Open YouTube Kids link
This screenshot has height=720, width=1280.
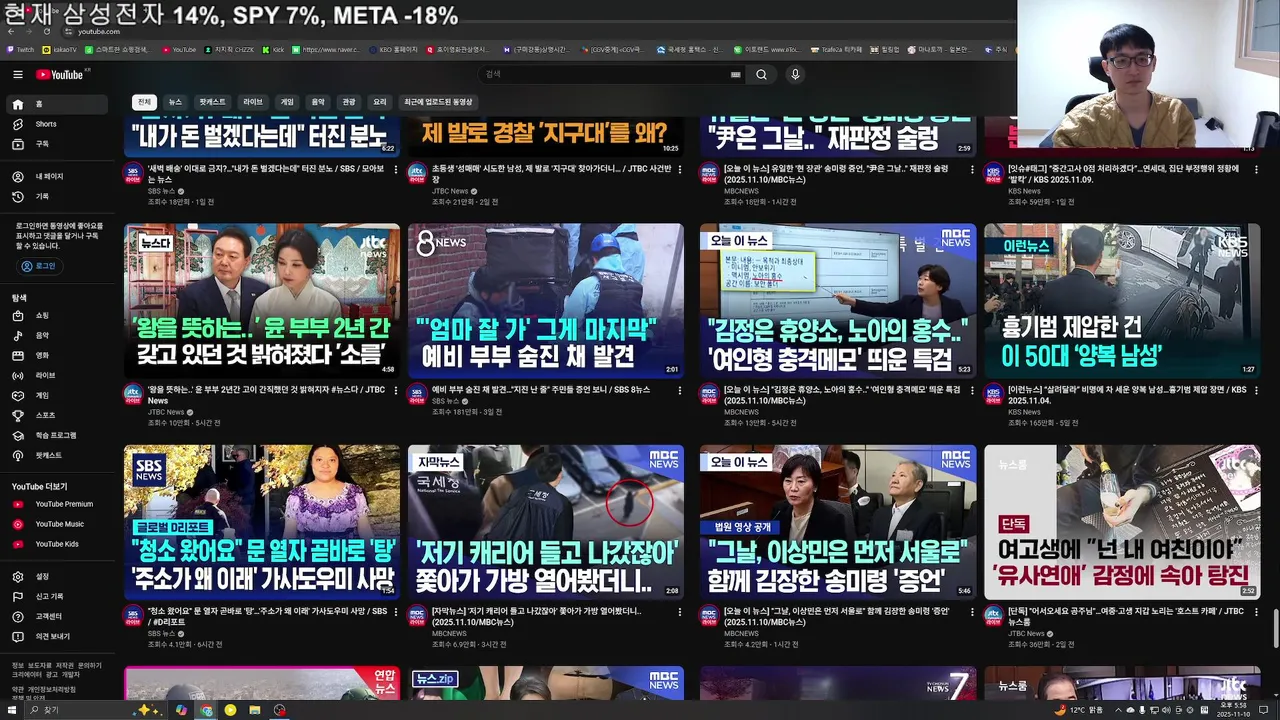pyautogui.click(x=55, y=544)
